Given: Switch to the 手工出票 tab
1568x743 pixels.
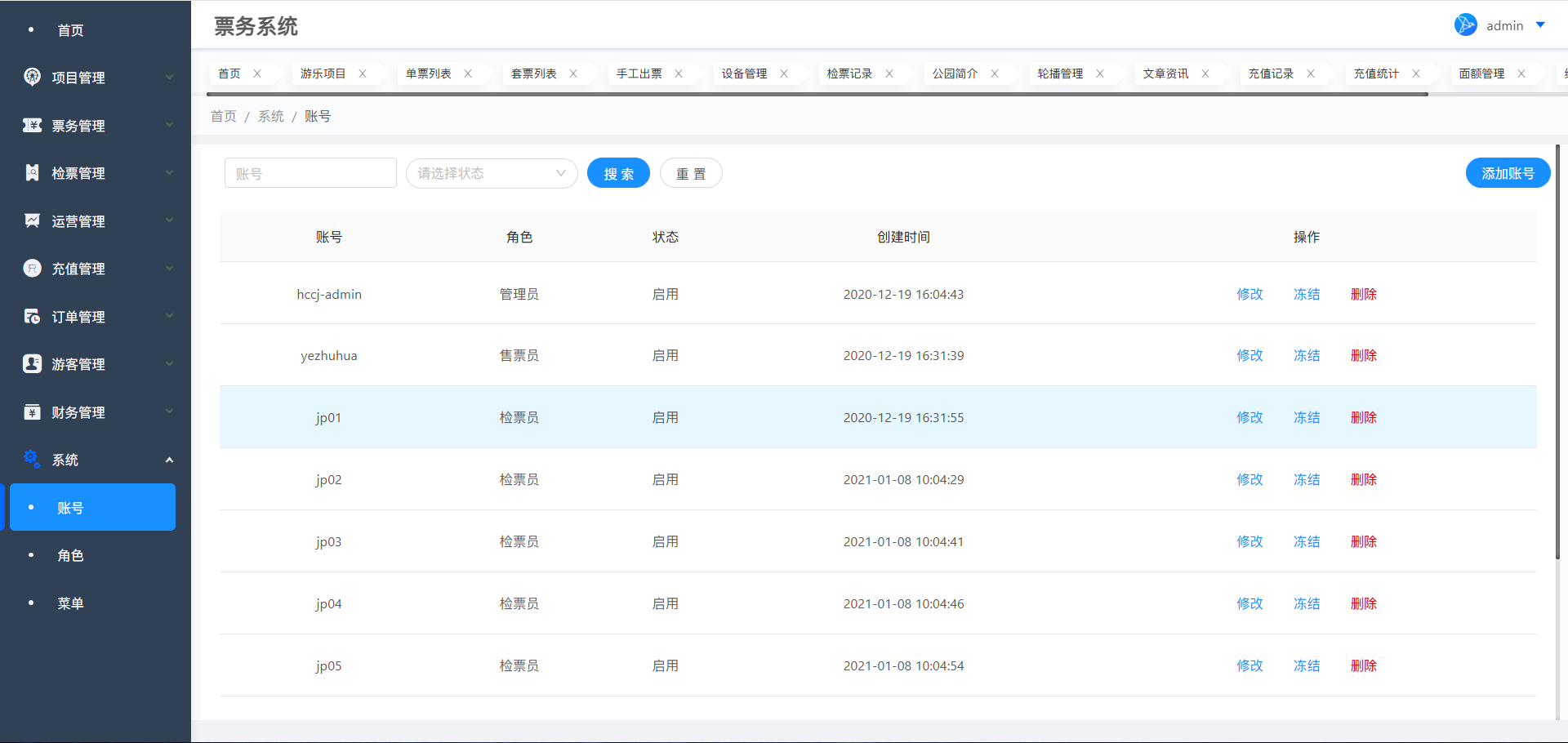Looking at the screenshot, I should pyautogui.click(x=639, y=73).
